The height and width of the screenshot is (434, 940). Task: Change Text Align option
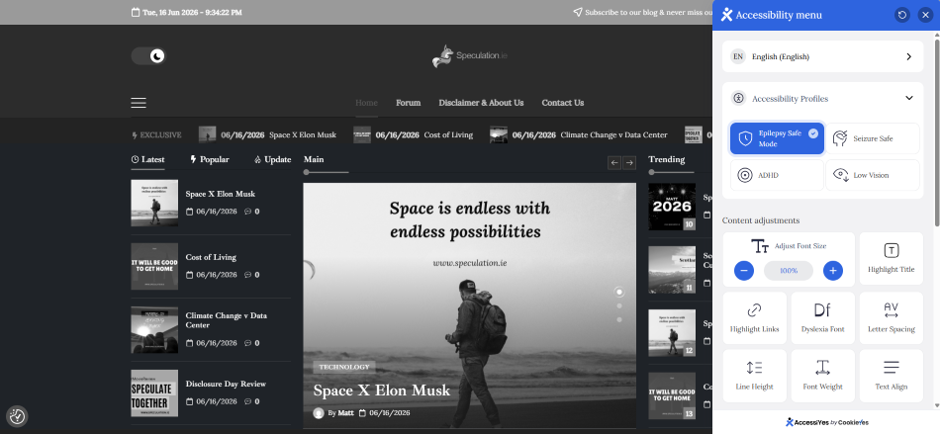point(891,375)
